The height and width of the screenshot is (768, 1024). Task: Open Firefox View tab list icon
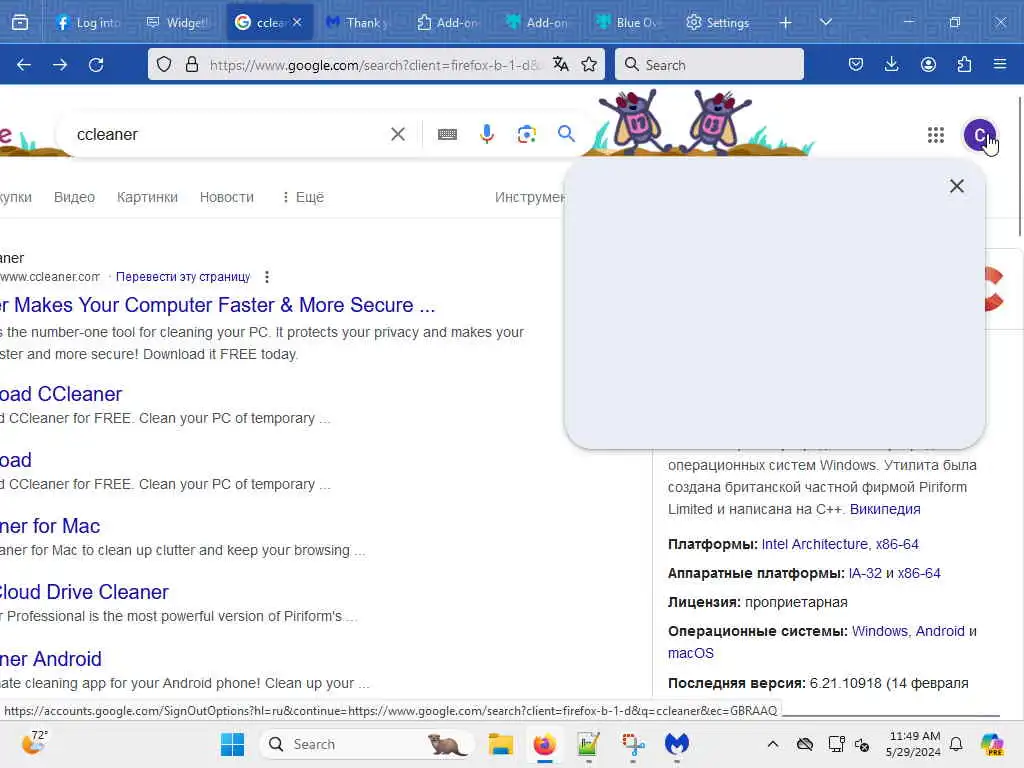[x=20, y=23]
